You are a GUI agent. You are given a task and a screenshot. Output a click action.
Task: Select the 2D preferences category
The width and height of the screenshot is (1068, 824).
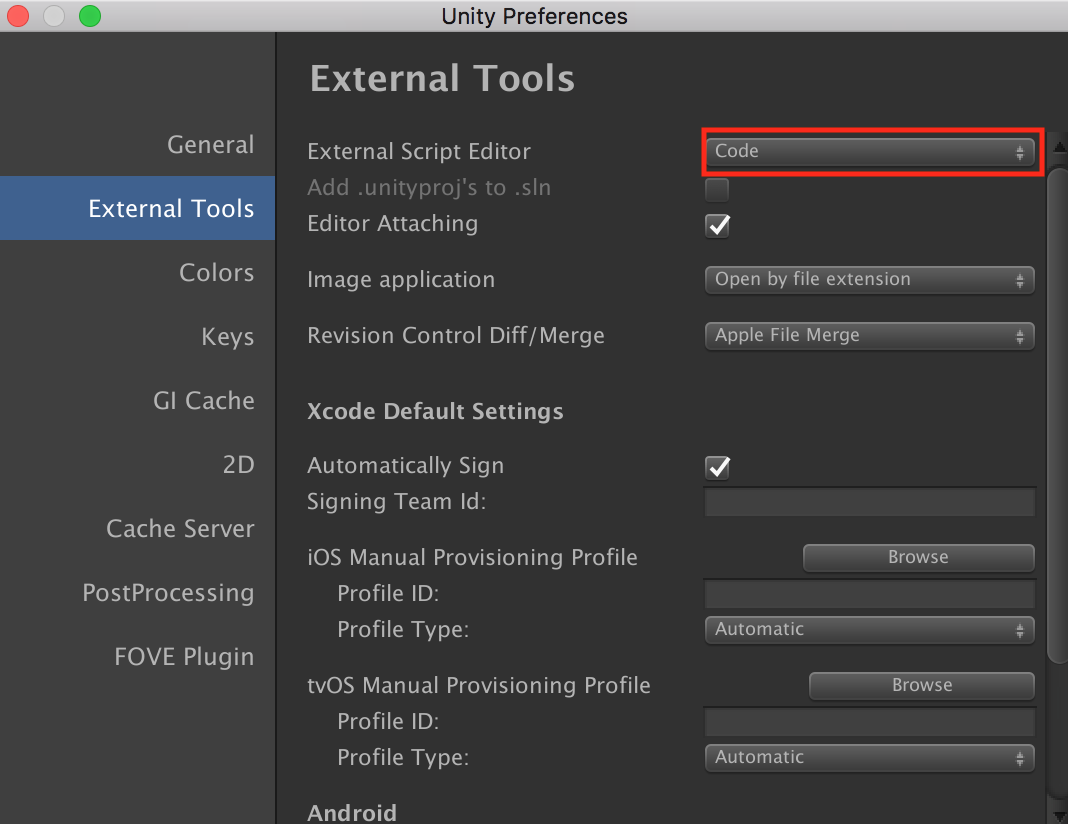click(x=239, y=464)
